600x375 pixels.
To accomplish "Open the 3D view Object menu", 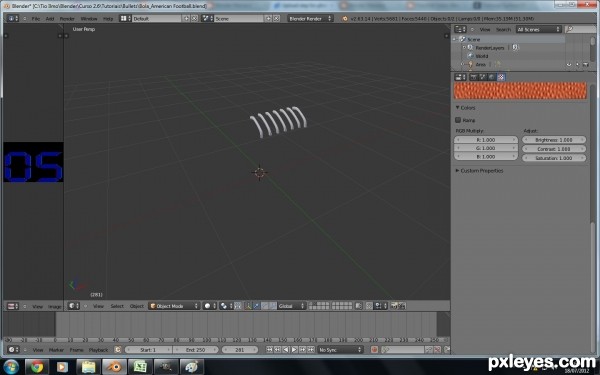I will coord(137,306).
